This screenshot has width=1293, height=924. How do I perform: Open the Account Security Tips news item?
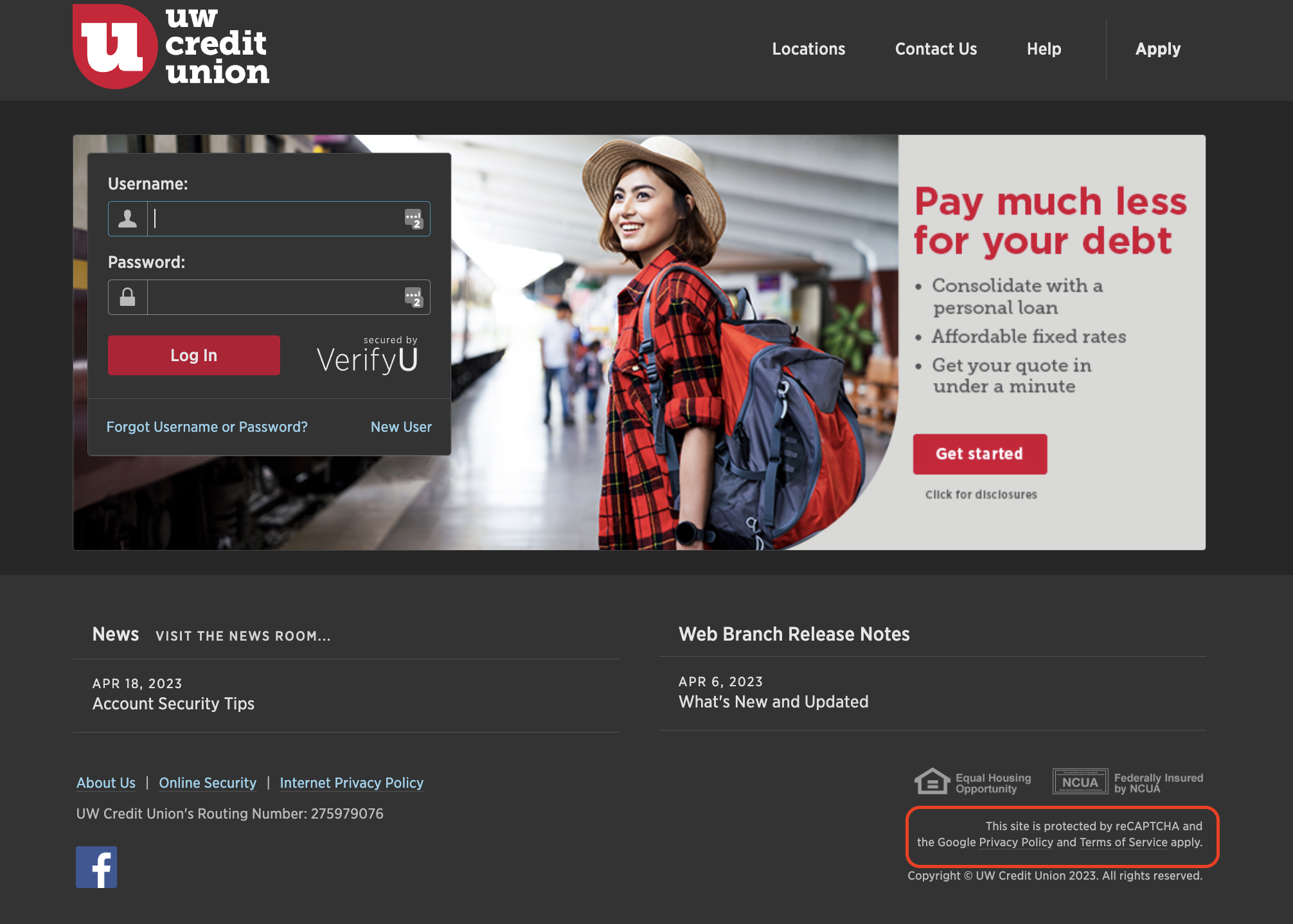point(174,704)
